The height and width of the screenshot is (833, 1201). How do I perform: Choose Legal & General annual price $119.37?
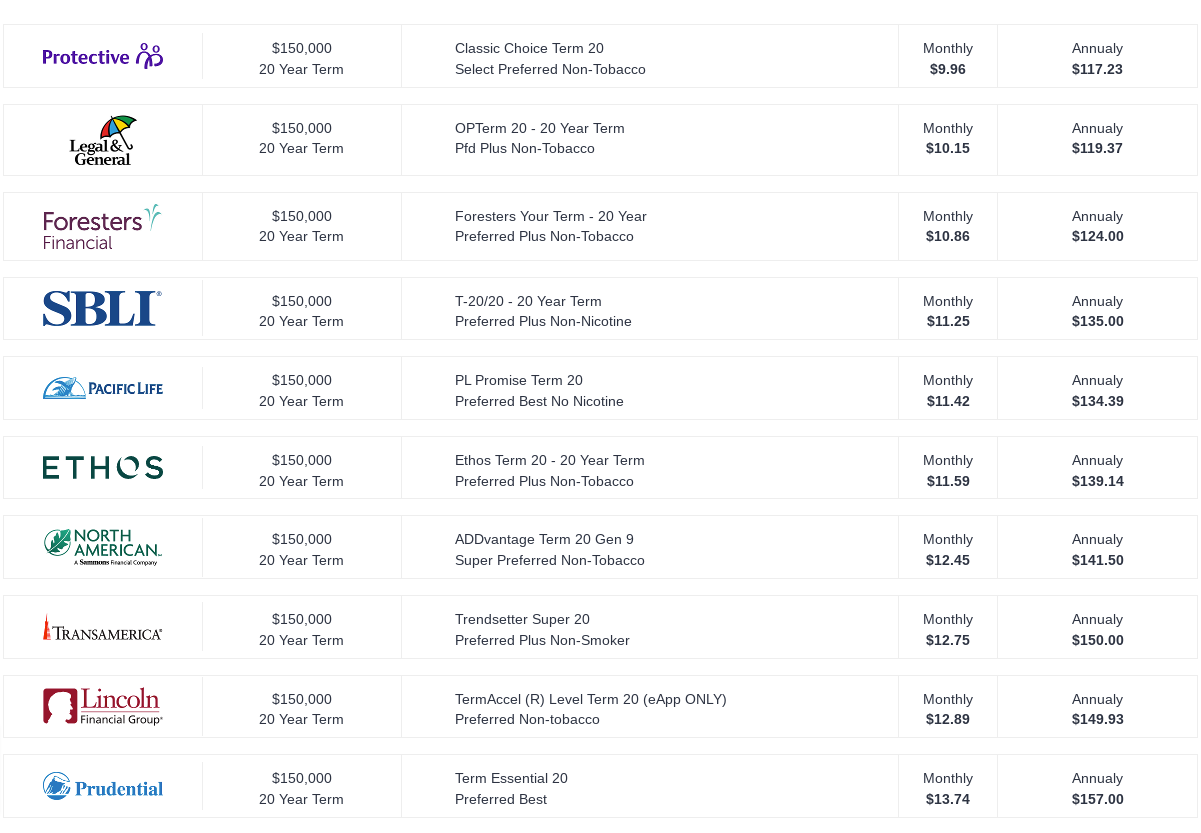[x=1097, y=148]
